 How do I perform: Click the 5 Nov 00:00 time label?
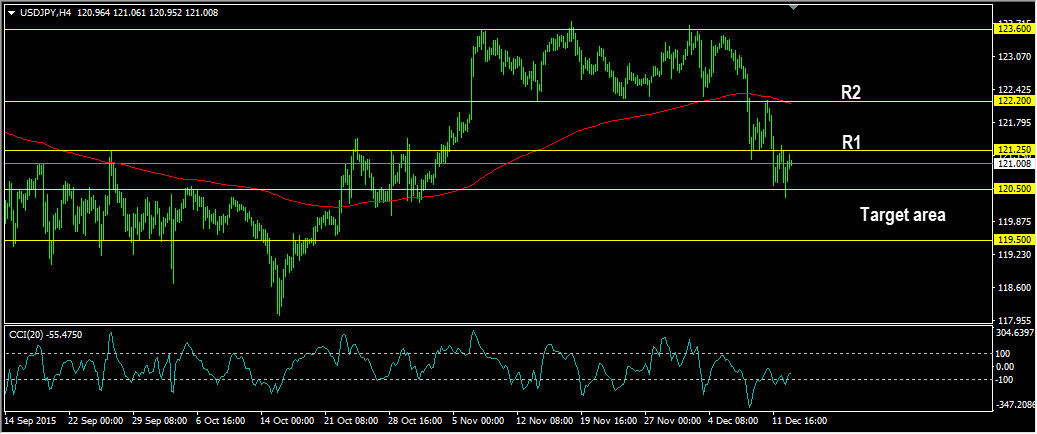(476, 420)
